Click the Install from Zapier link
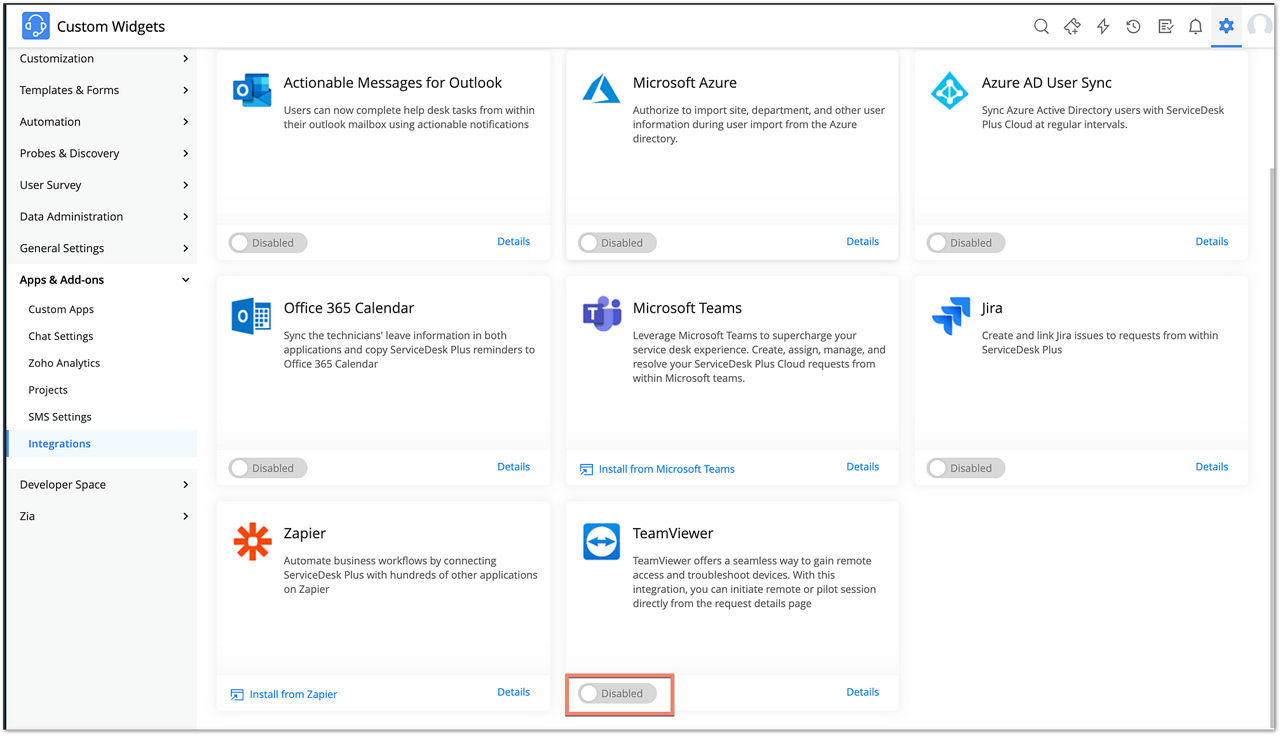This screenshot has height=736, width=1280. [x=293, y=693]
